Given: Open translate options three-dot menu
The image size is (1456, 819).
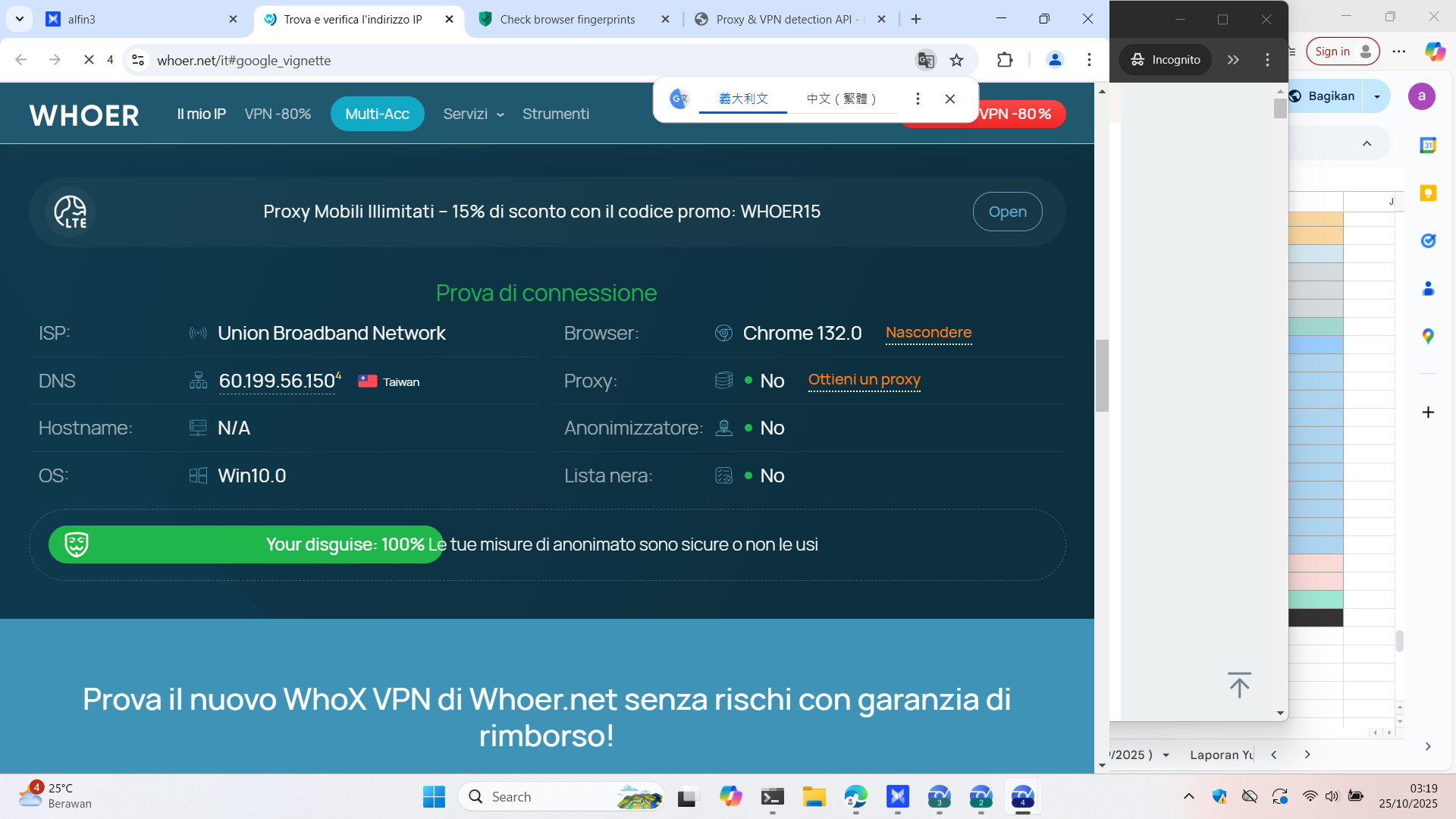Looking at the screenshot, I should [x=918, y=99].
